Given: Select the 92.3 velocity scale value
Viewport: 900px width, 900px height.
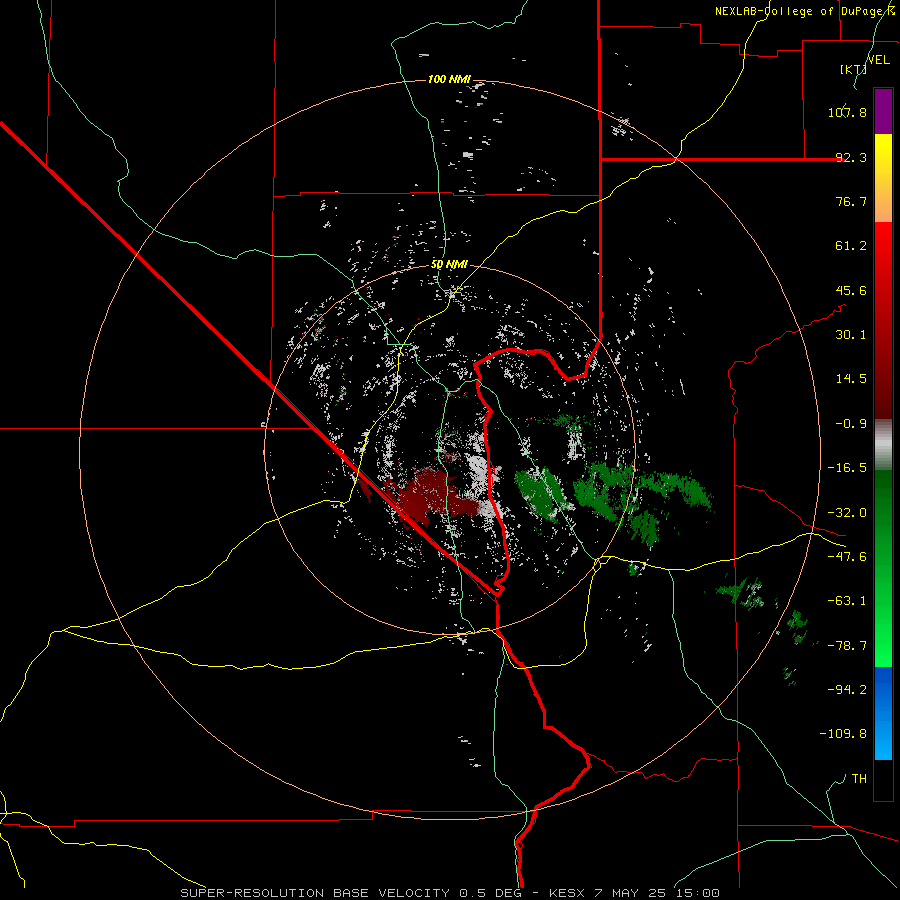Looking at the screenshot, I should [851, 157].
